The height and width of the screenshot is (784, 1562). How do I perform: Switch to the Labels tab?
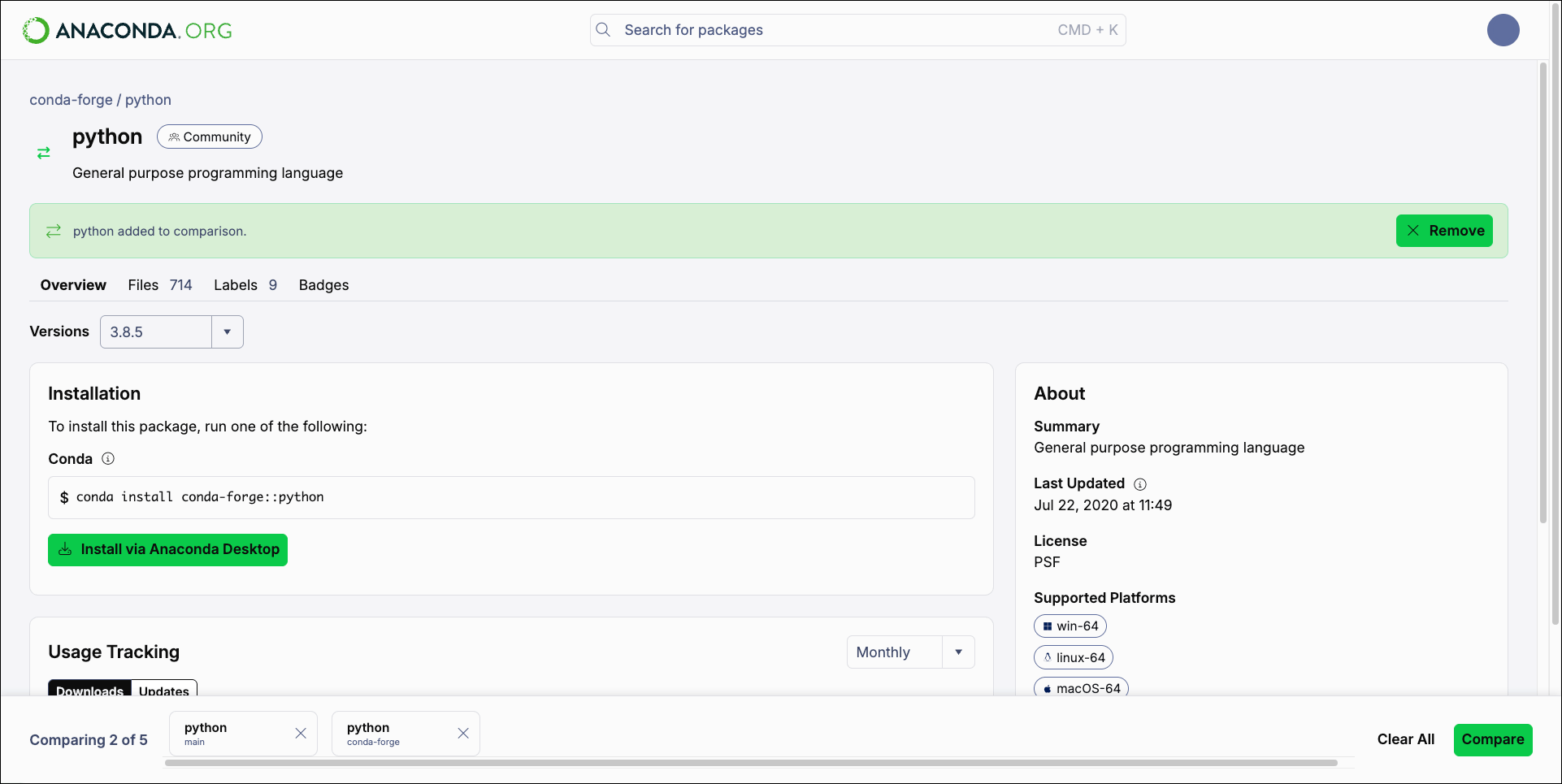click(245, 285)
